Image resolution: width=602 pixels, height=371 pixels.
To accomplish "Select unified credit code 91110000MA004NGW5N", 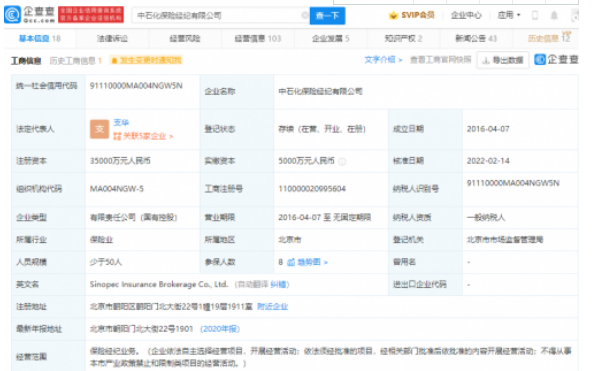I will [136, 86].
